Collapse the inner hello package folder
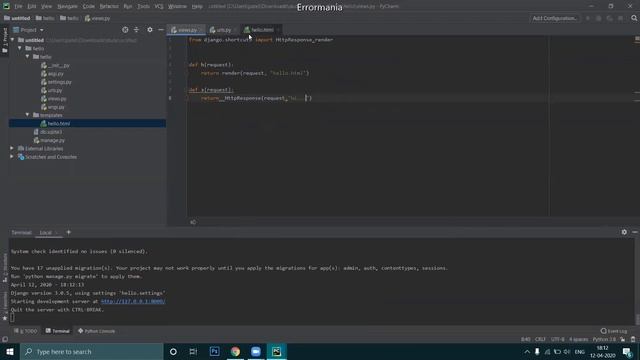Screen dimensions: 640x360 28,57
